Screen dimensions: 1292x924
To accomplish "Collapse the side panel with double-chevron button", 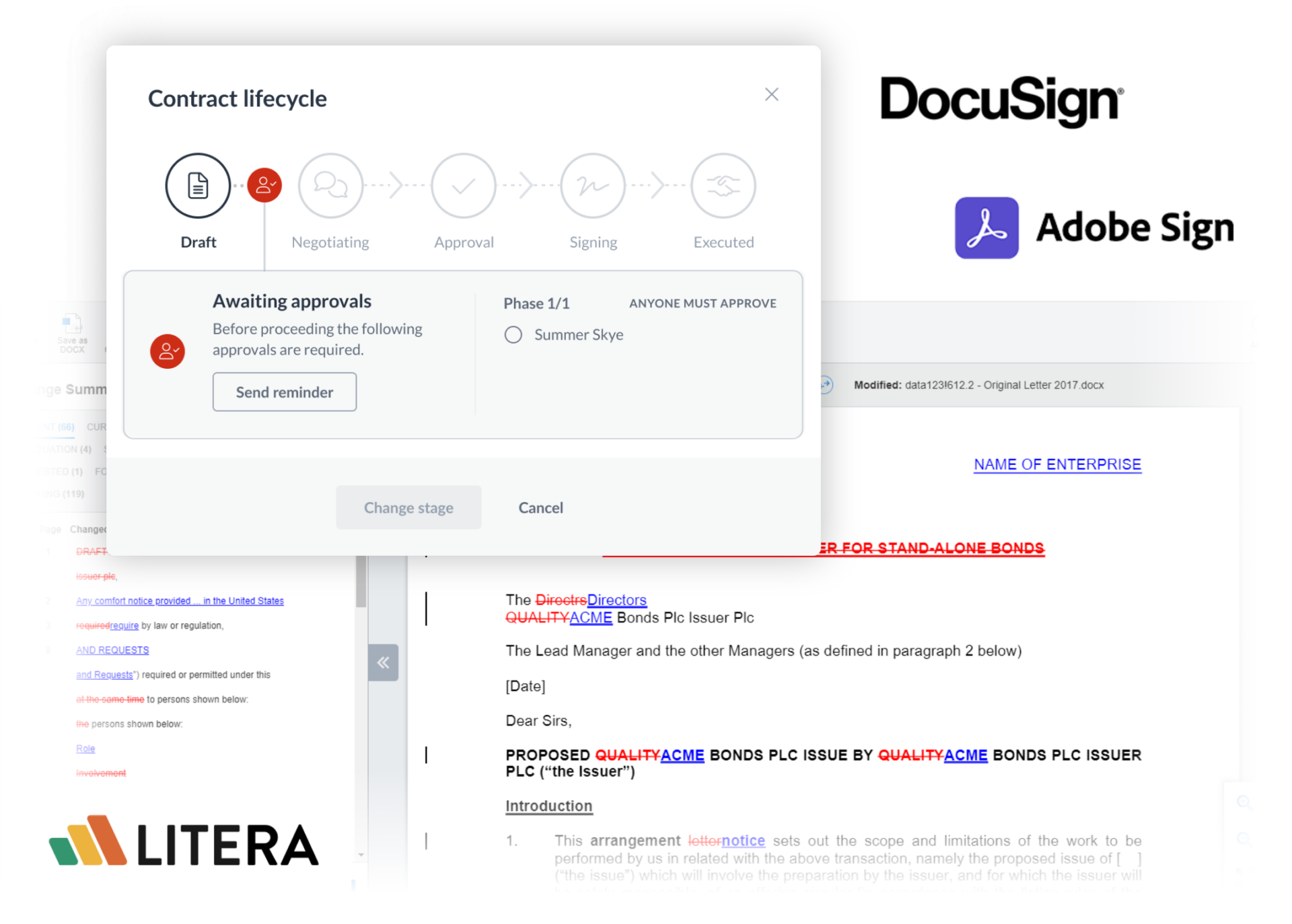I will 383,662.
